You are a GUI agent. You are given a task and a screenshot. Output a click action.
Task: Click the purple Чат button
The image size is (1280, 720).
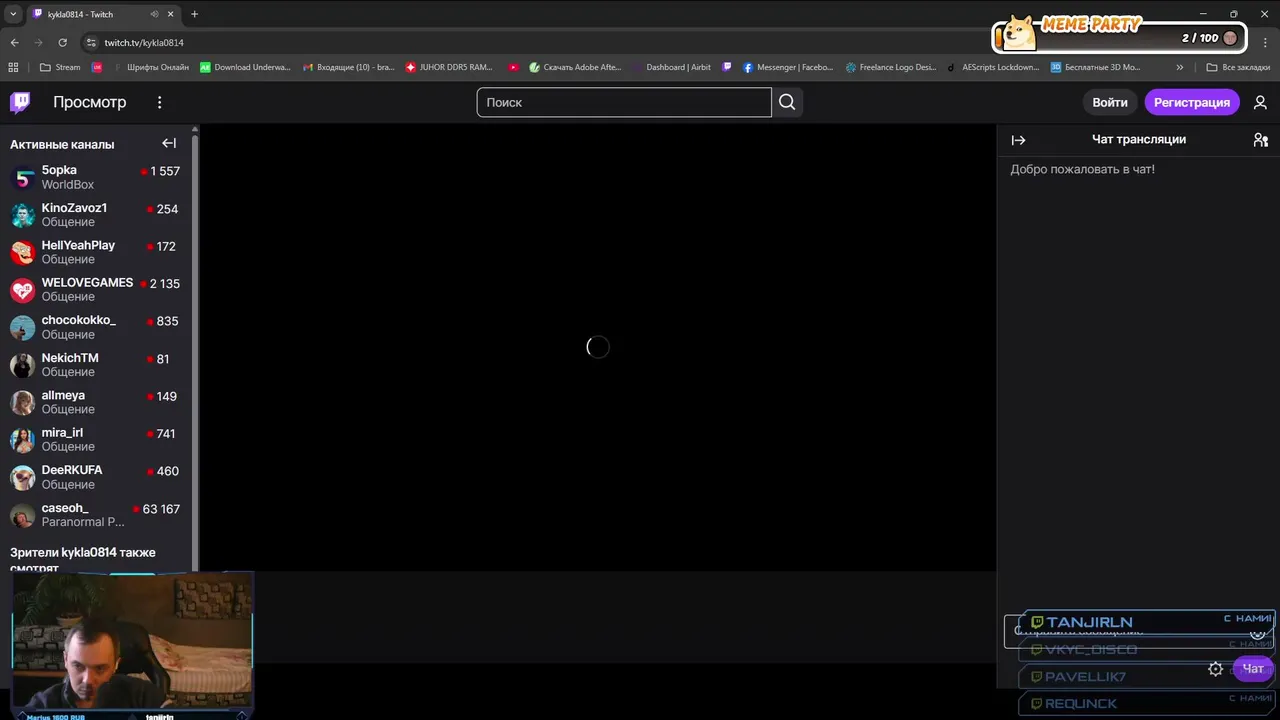click(x=1253, y=669)
